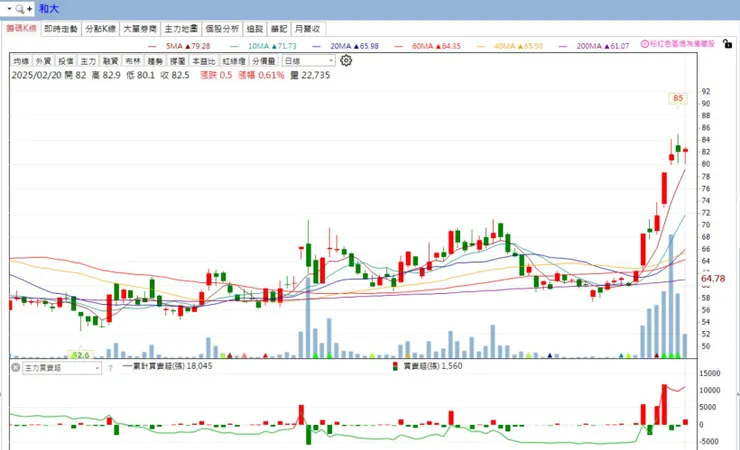Open the 個股分析 tab
740x450 pixels.
[x=222, y=29]
